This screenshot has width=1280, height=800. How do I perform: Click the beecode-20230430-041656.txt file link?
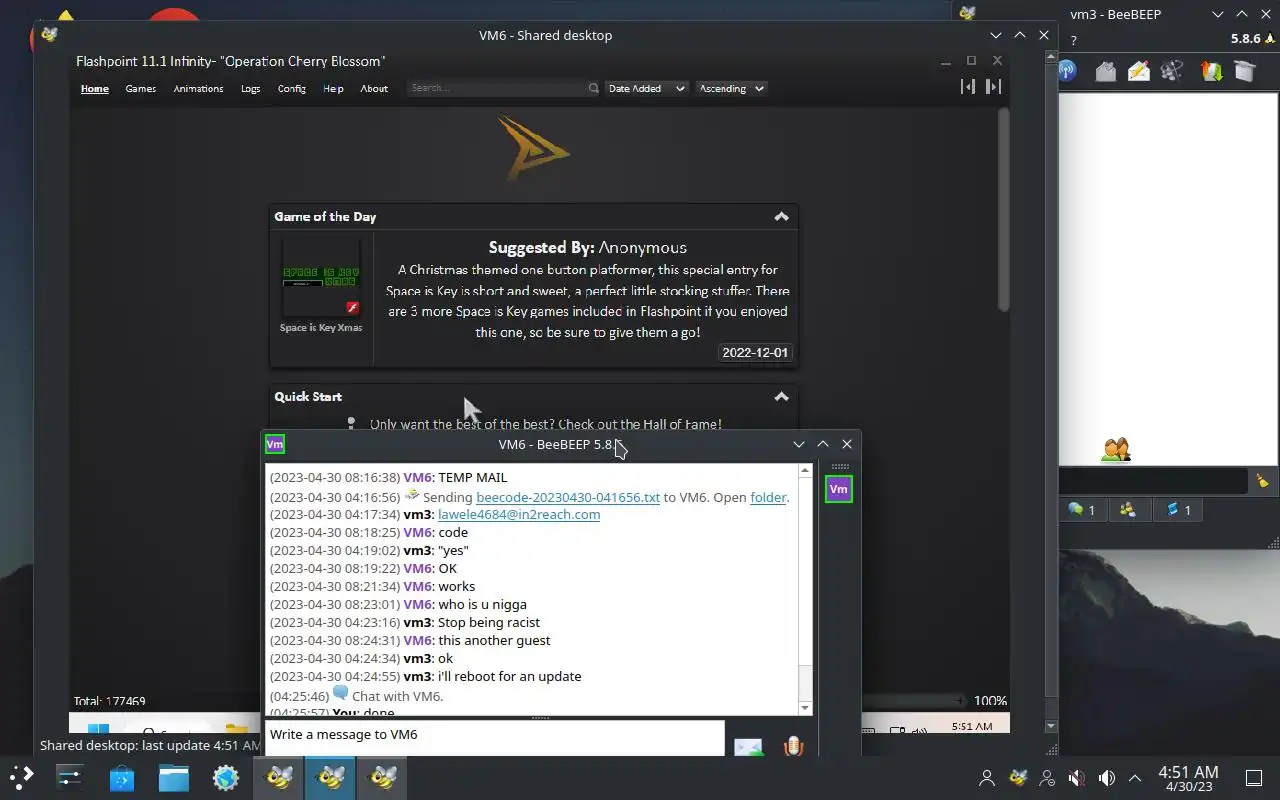coord(568,497)
